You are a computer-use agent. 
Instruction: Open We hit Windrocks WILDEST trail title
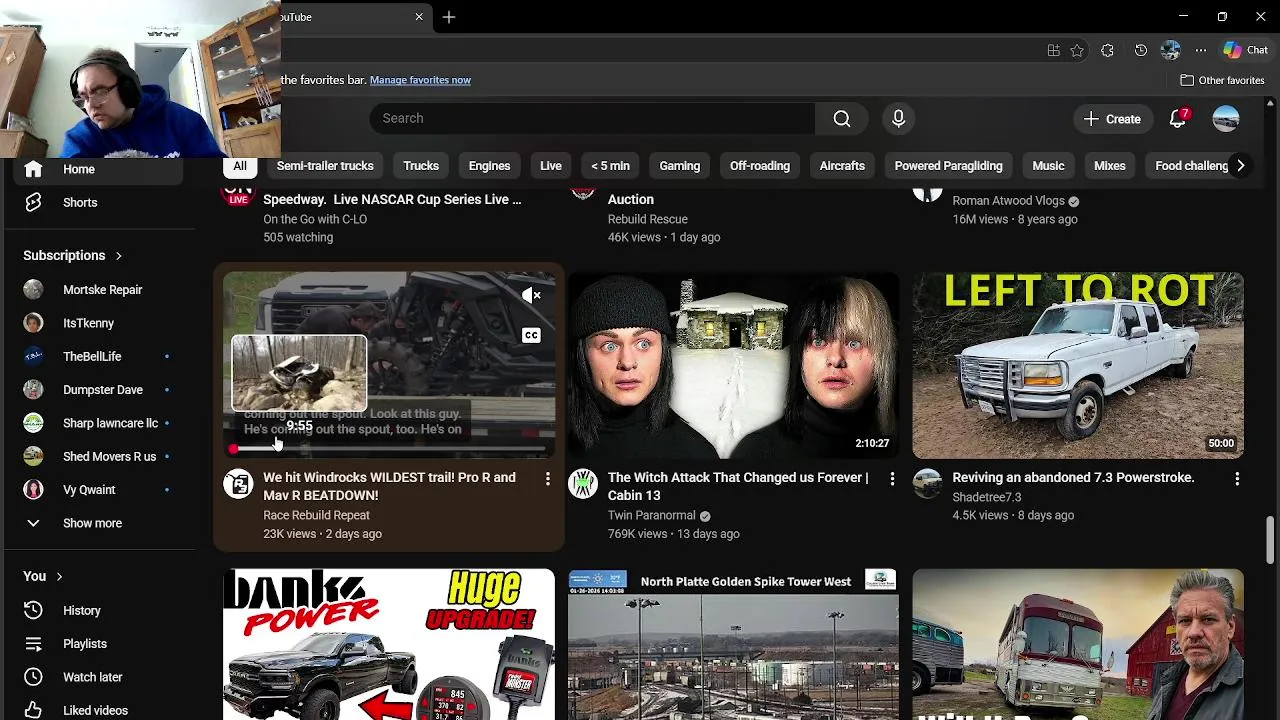(x=389, y=486)
